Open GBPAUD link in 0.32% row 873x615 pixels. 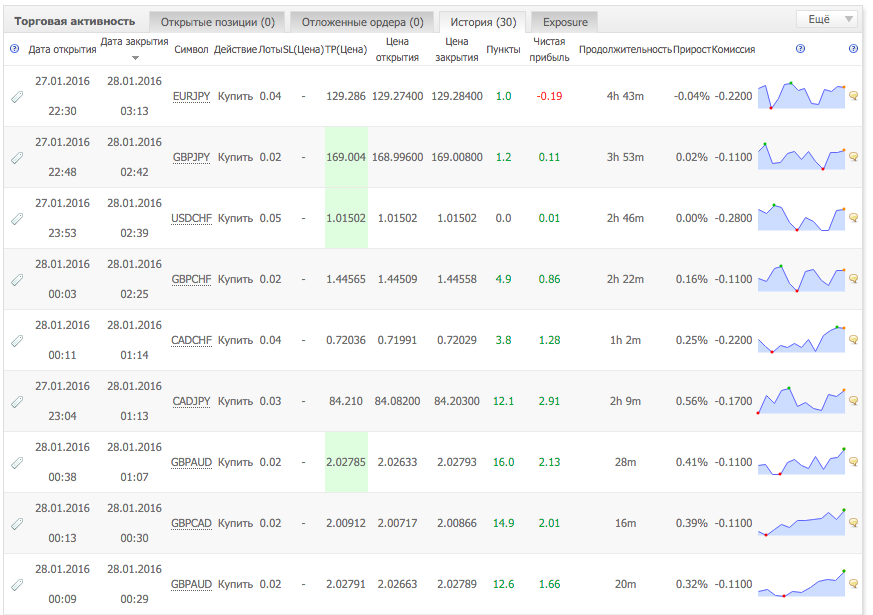[192, 584]
